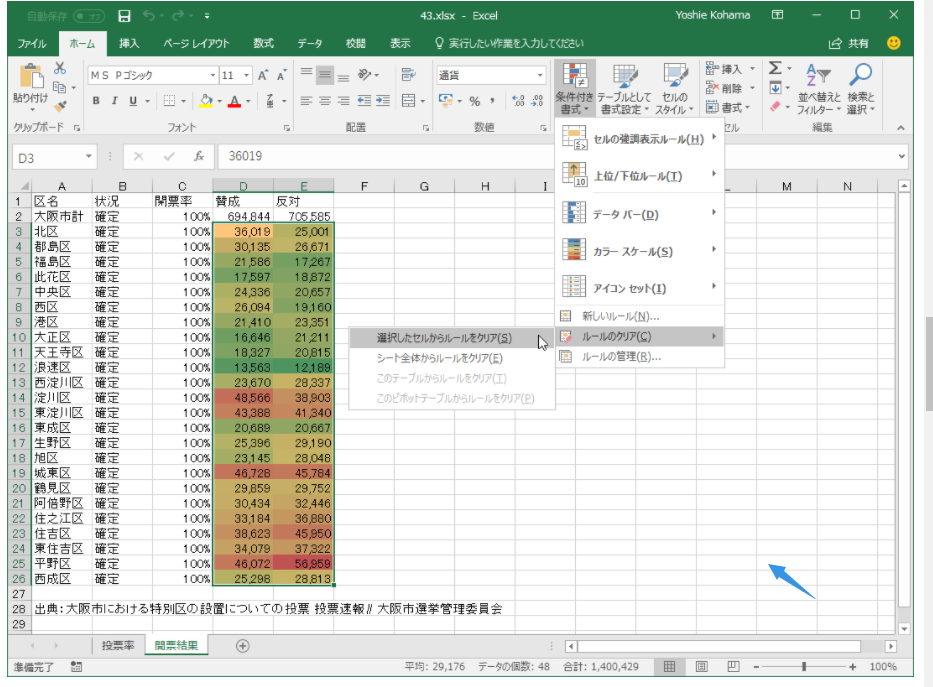Click the Undo arrow icon
The image size is (933, 687).
(x=149, y=16)
